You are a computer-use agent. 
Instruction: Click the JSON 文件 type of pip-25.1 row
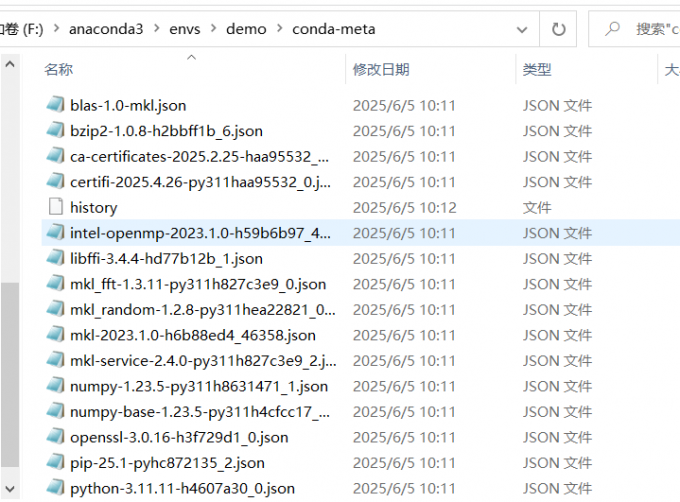[557, 463]
